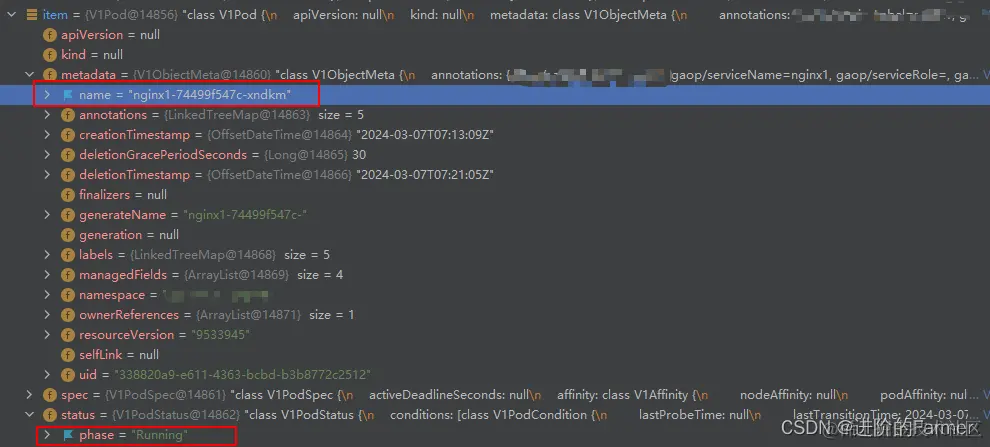Screen dimensions: 990x447
Task: Click the annotations field icon
Action: coord(68,115)
